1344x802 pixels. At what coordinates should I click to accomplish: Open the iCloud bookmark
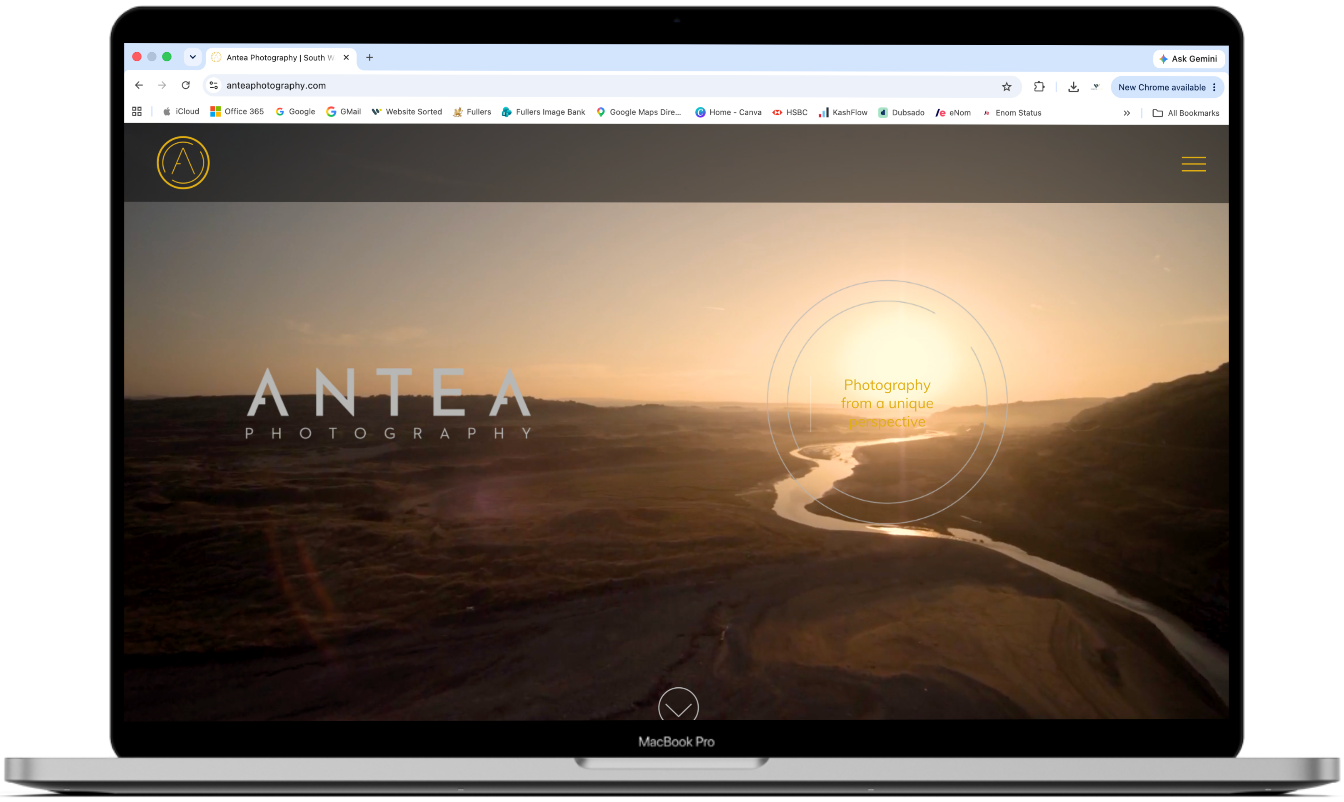coord(181,112)
